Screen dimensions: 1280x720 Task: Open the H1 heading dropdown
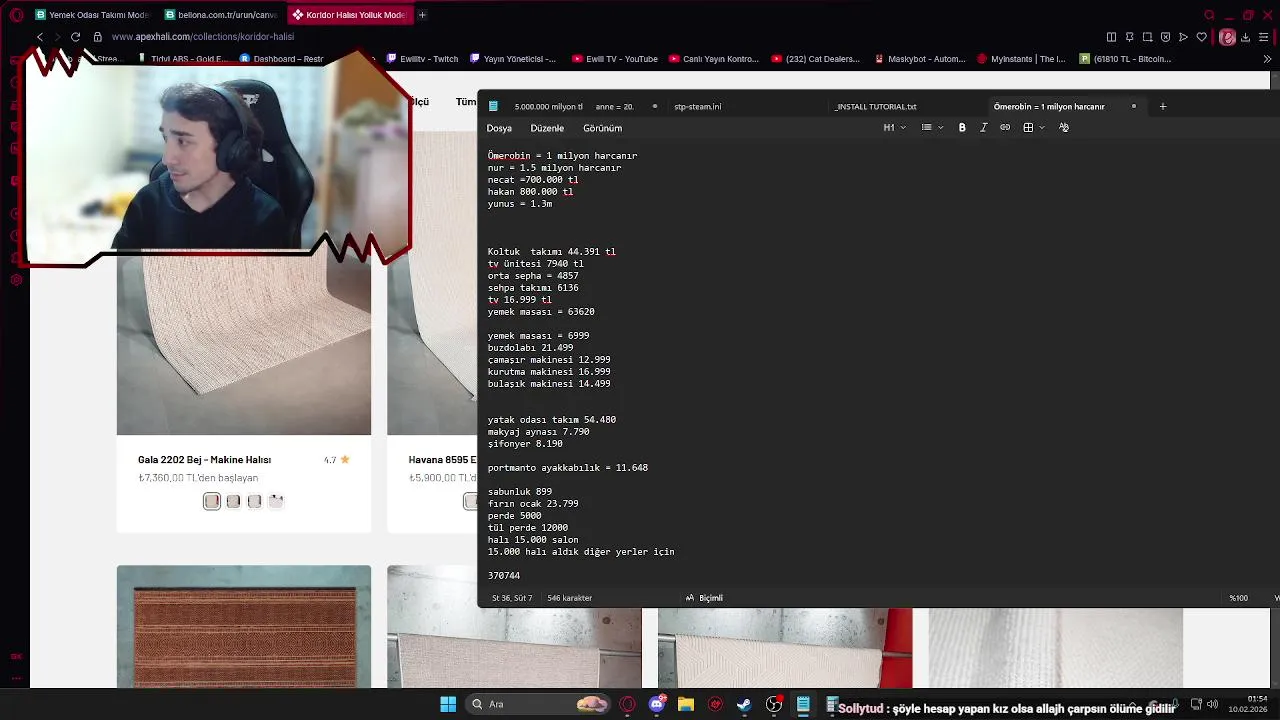coord(894,128)
